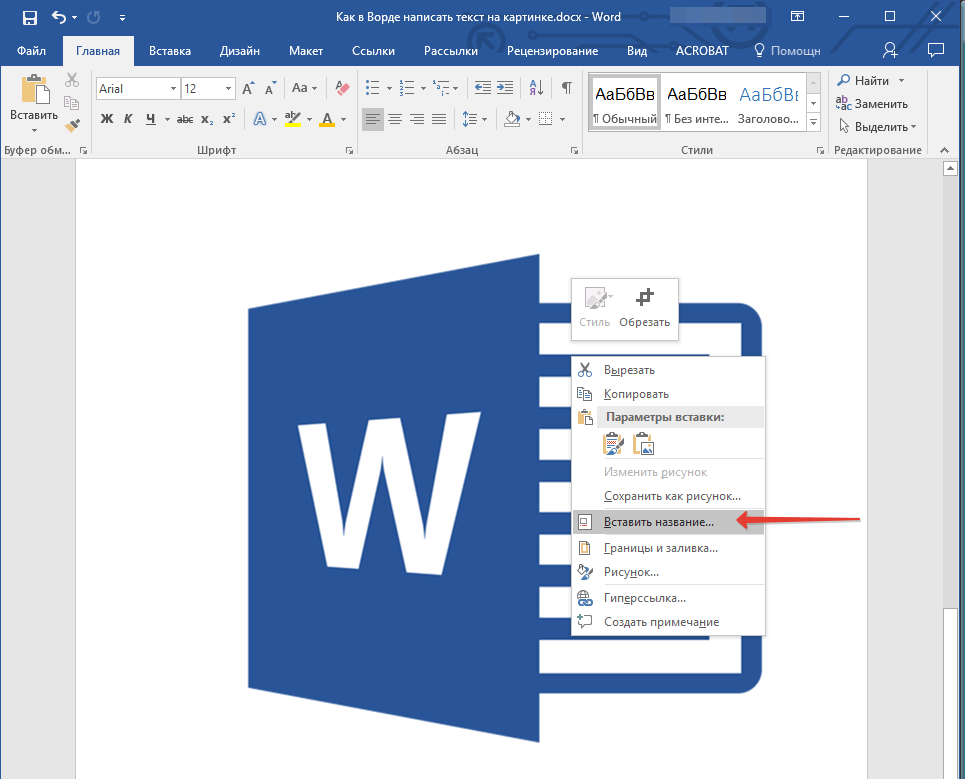
Task: Click the Increase Indent icon
Action: pos(507,88)
